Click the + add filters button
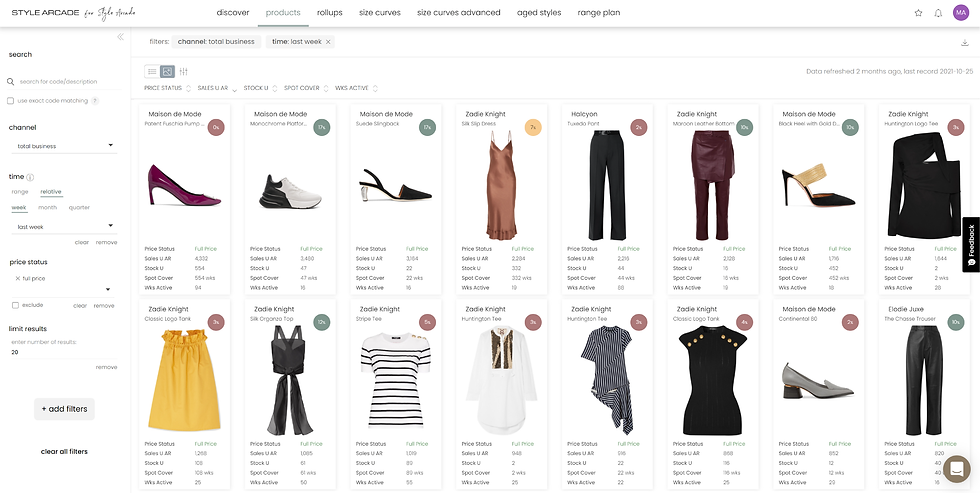This screenshot has width=980, height=493. point(64,409)
